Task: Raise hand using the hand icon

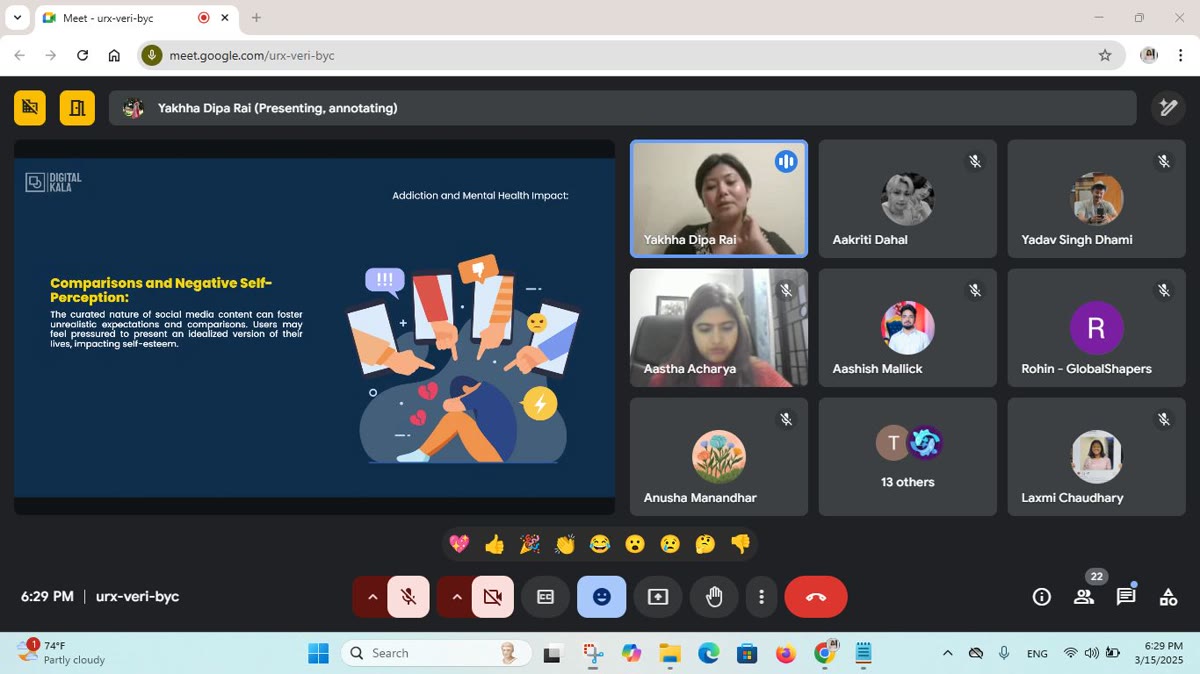Action: coord(714,597)
